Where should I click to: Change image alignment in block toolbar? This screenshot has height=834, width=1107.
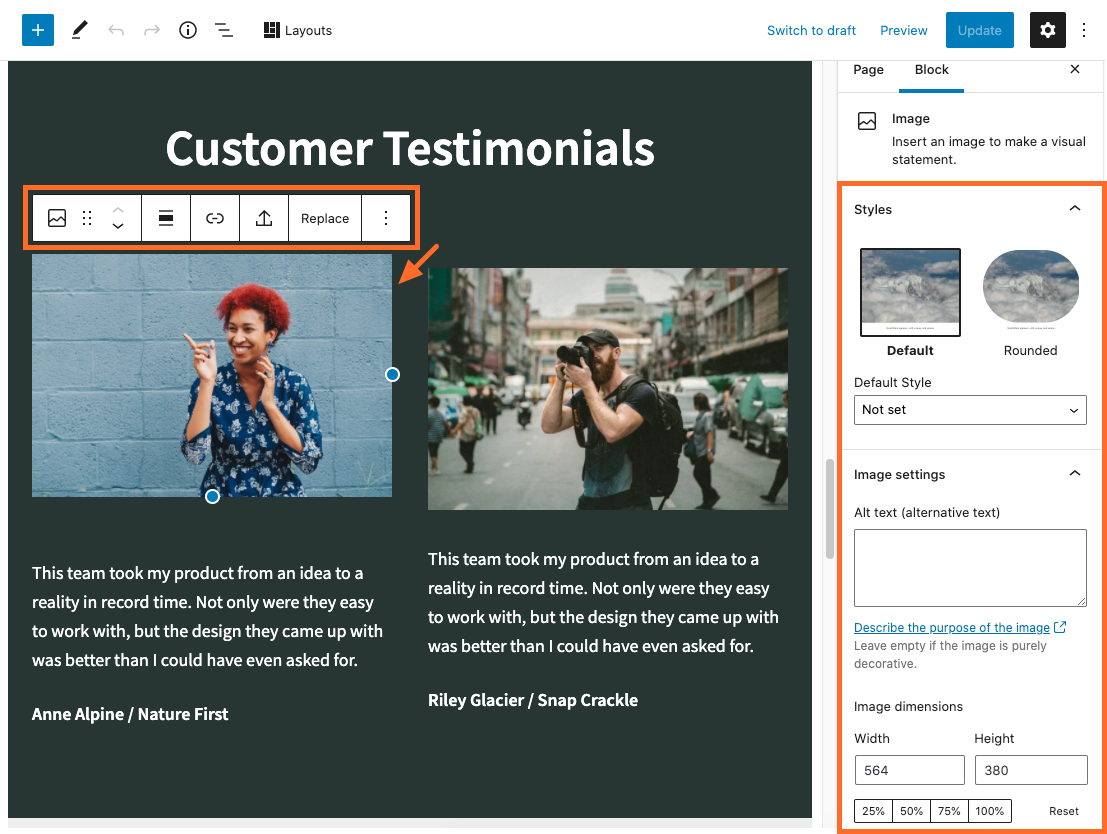(166, 218)
